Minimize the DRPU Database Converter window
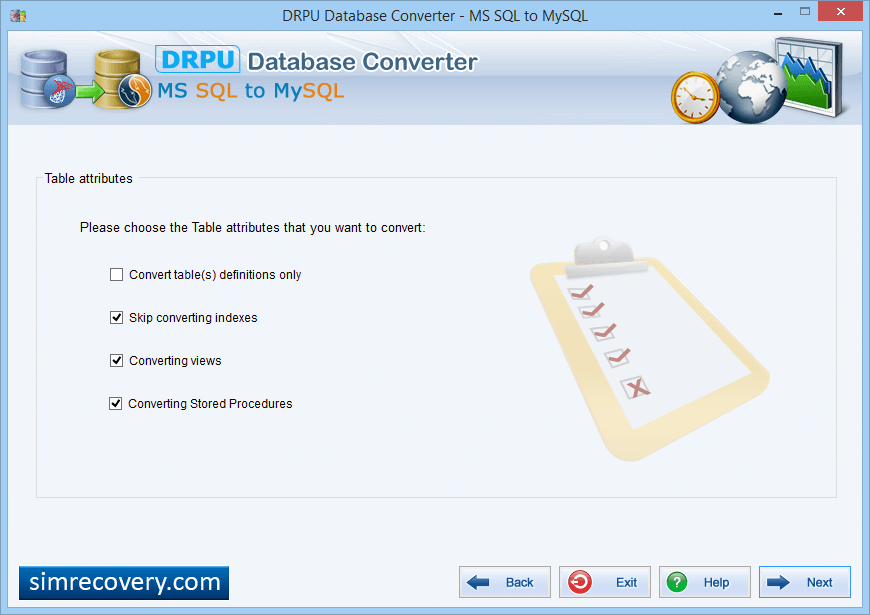Screen dimensions: 870x615 [x=778, y=13]
